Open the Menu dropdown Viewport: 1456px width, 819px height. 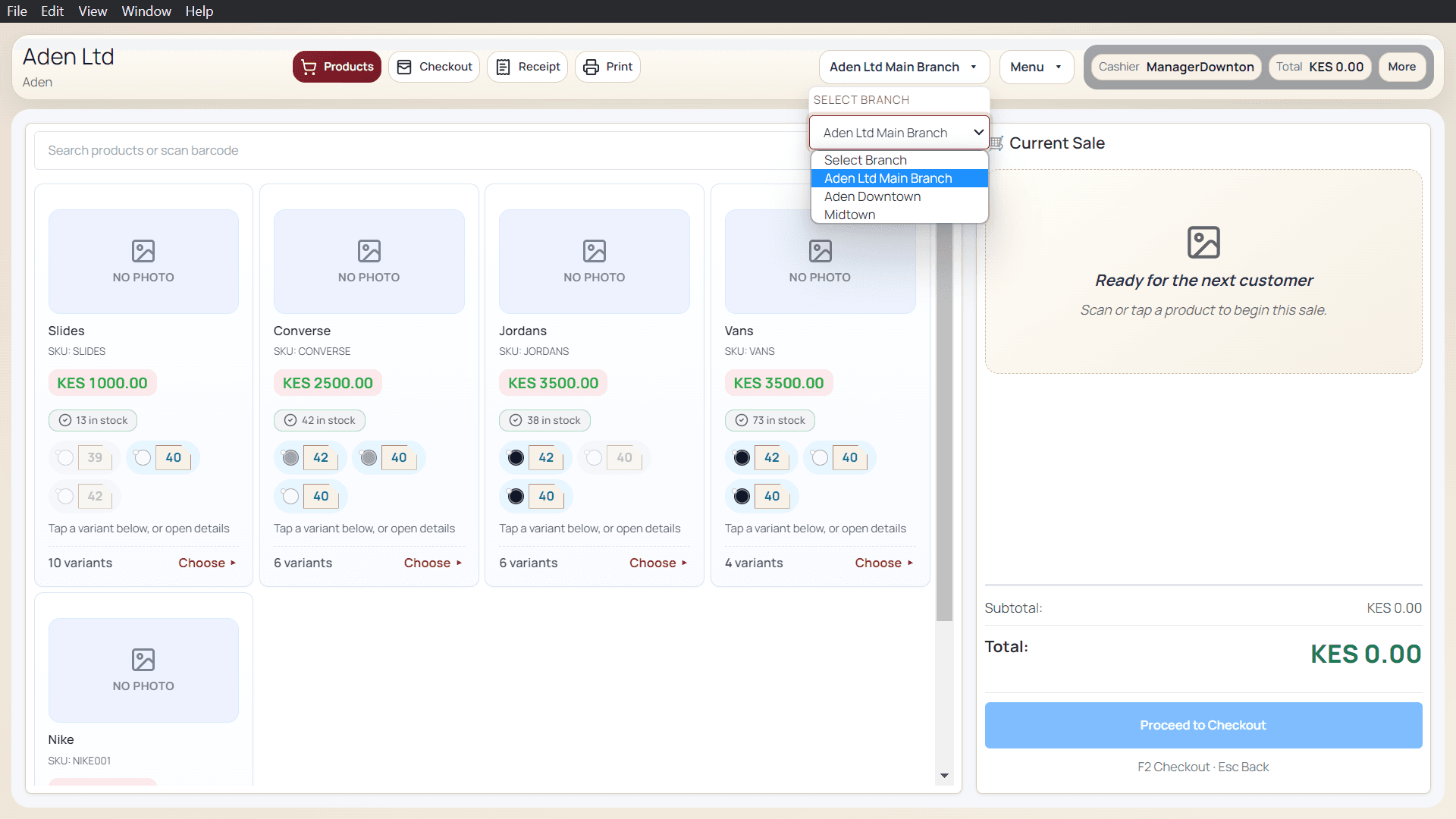click(x=1036, y=67)
